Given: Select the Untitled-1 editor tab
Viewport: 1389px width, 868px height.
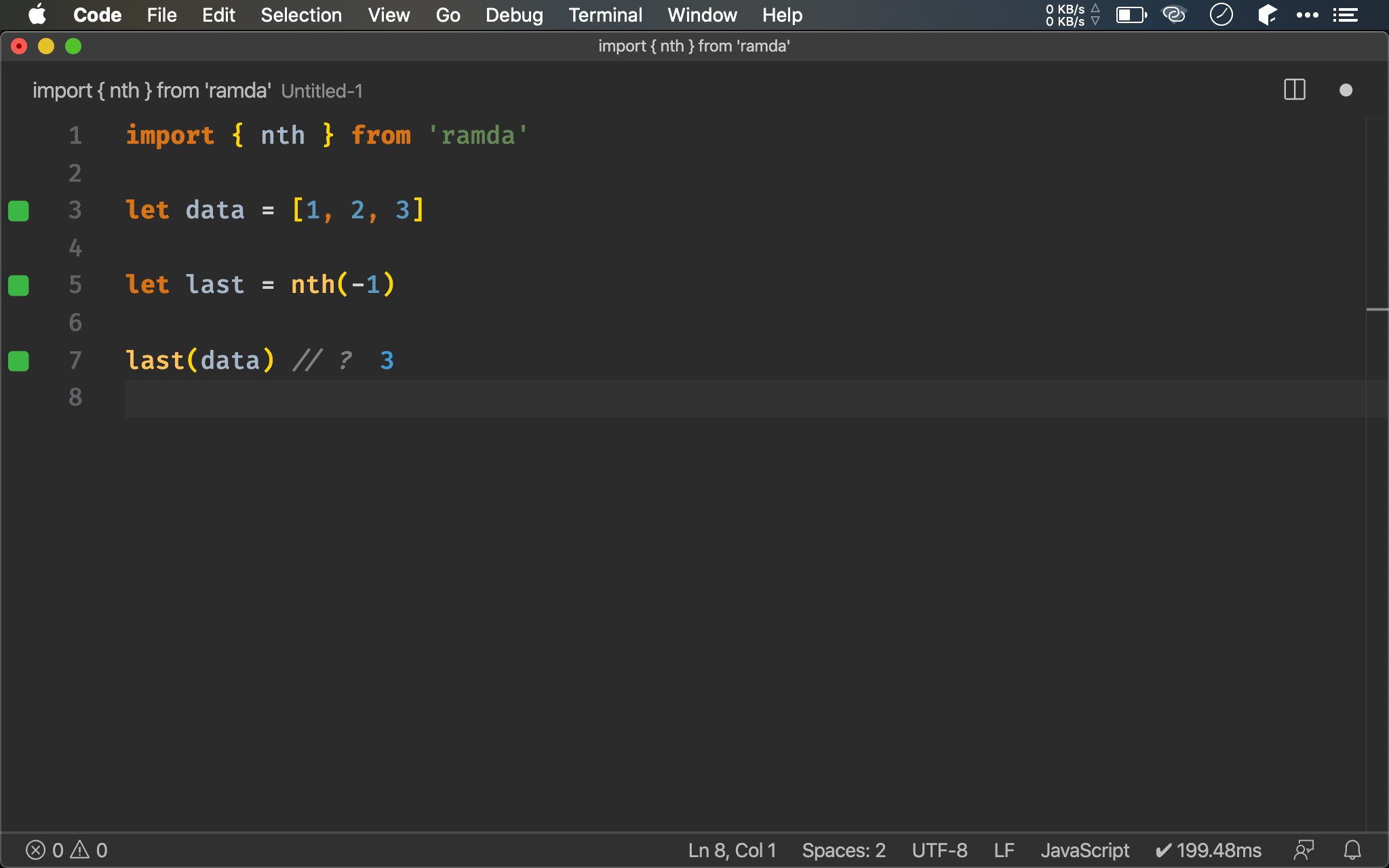Looking at the screenshot, I should click(197, 90).
